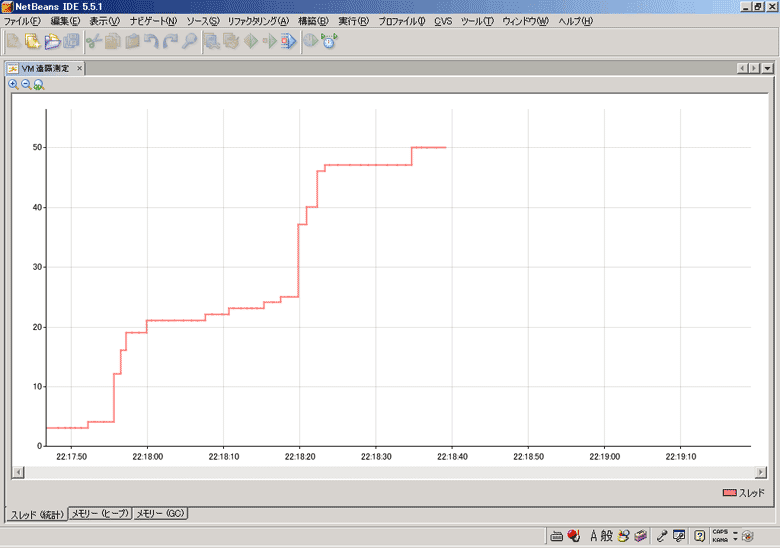
Task: Click the IME toolbox icon
Action: coord(641,536)
